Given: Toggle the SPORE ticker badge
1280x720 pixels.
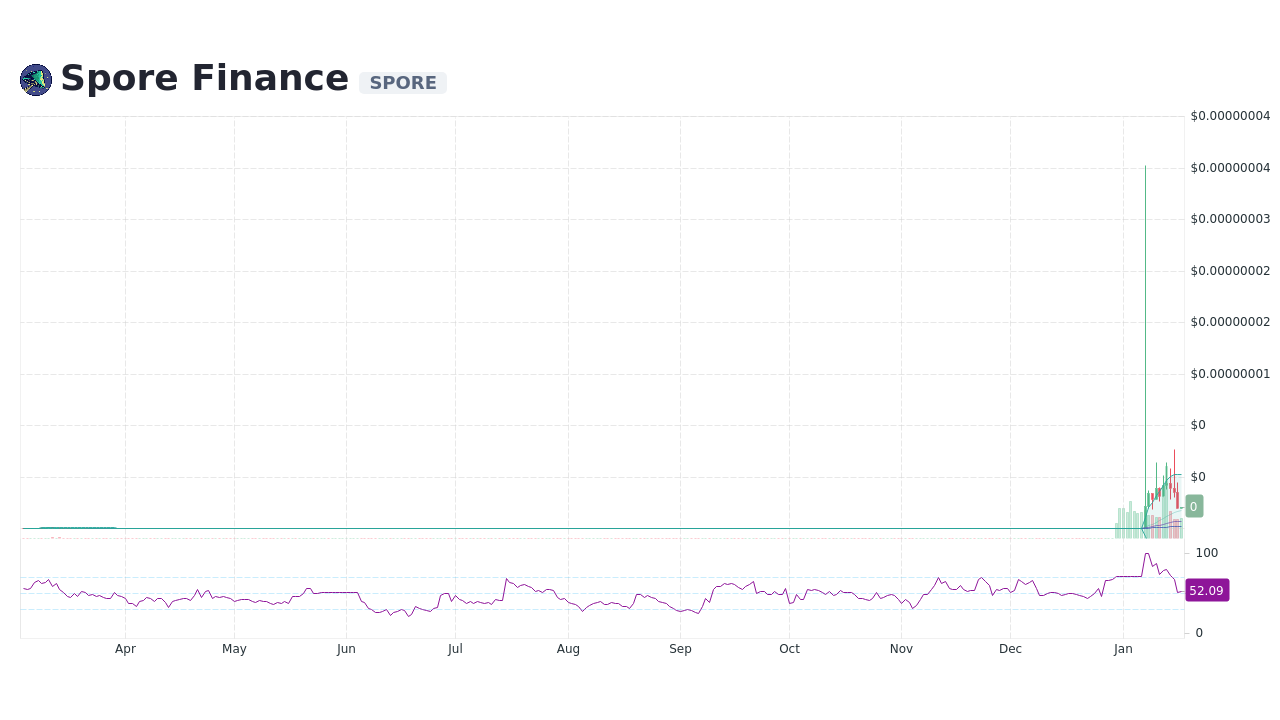Looking at the screenshot, I should (402, 83).
